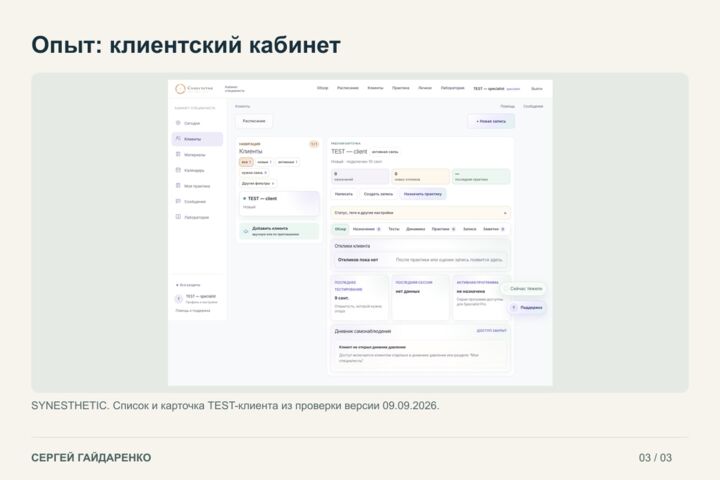Open the Календарь sidebar icon
Viewport: 720px width, 480px height.
(x=178, y=170)
